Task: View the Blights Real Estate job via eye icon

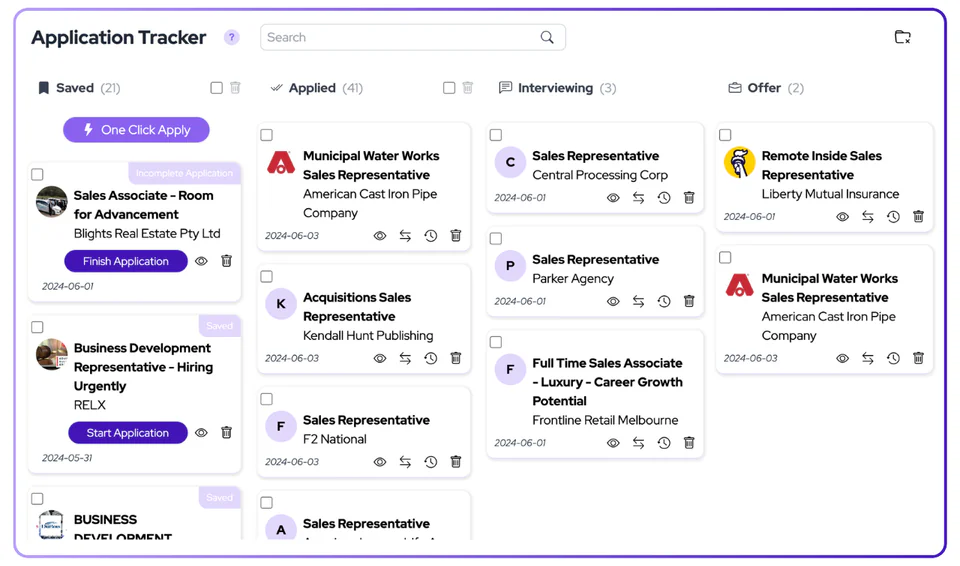Action: (201, 262)
